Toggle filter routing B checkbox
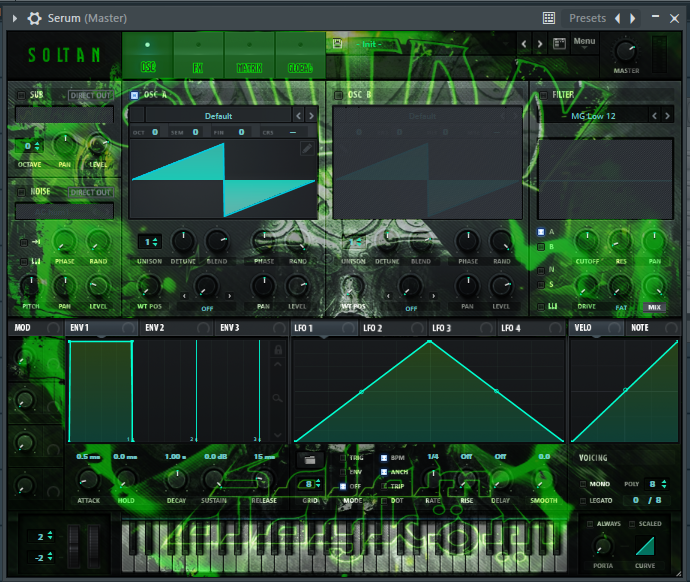 [x=541, y=247]
